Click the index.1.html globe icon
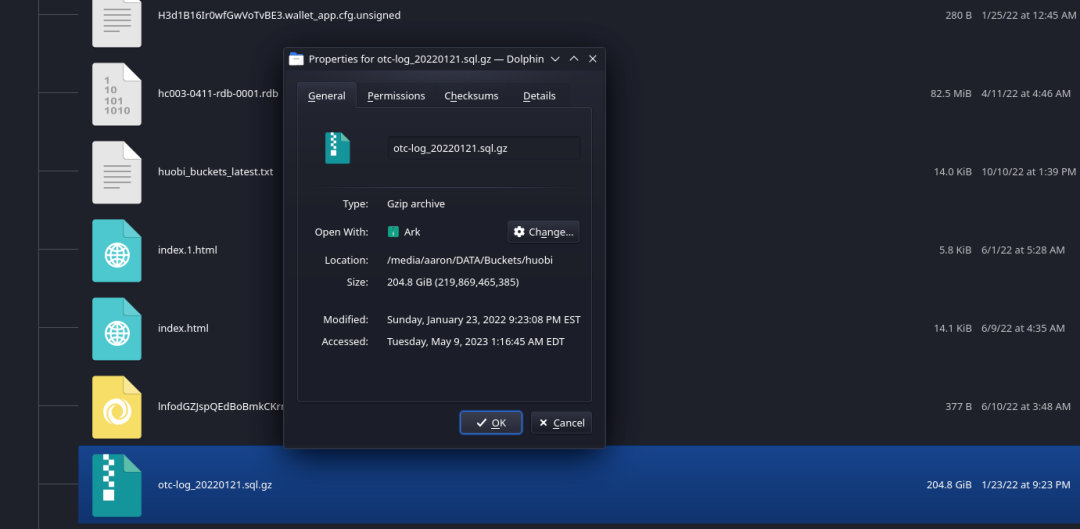Image resolution: width=1080 pixels, height=529 pixels. (117, 250)
